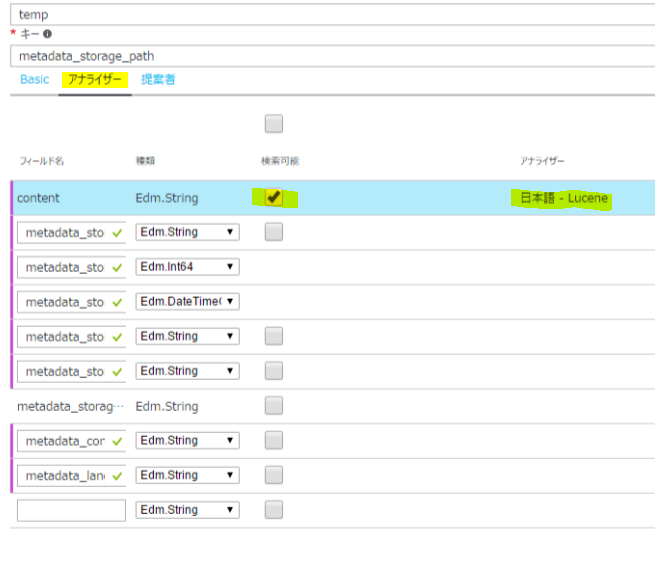Click Edm.String type text in content row

point(167,198)
